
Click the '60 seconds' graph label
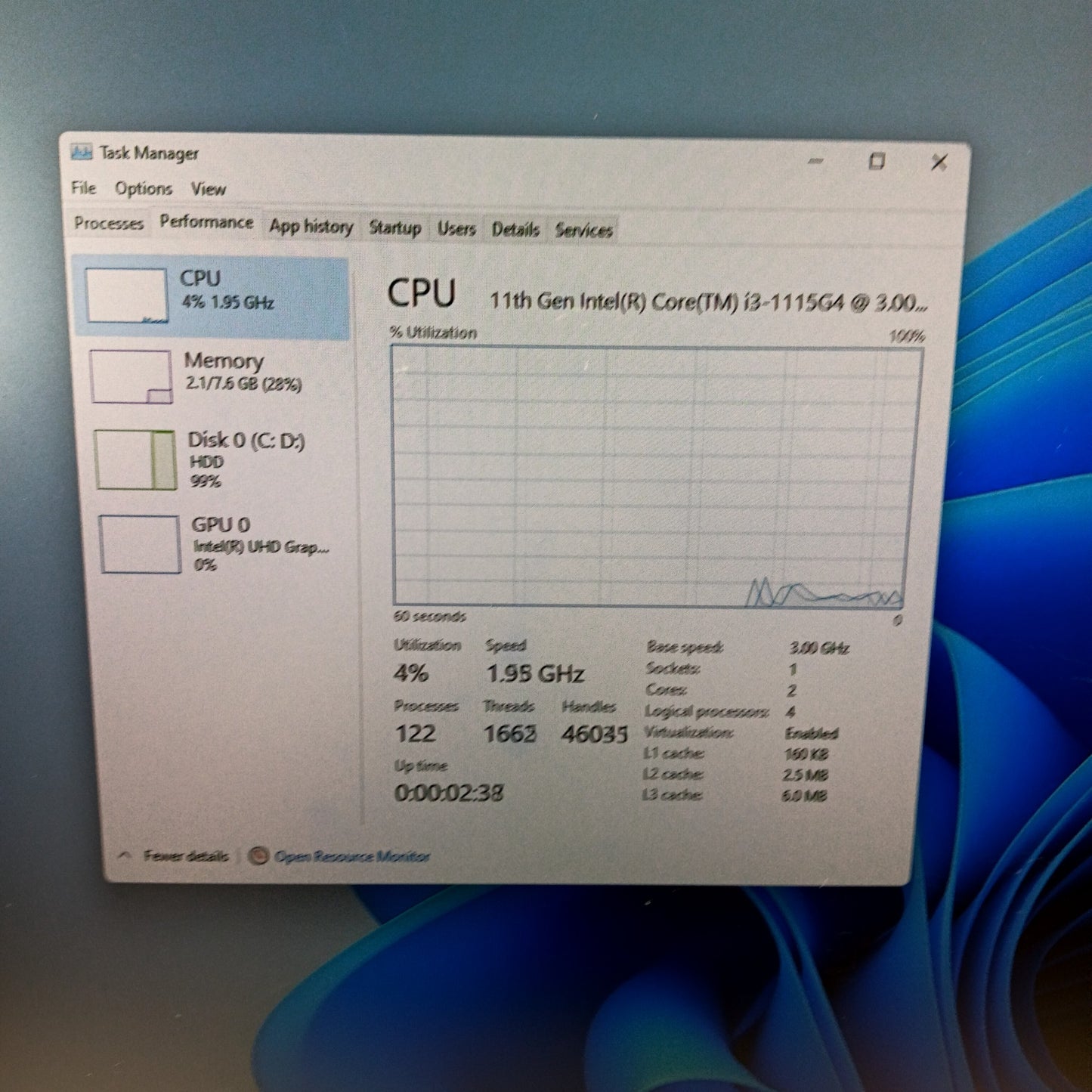(x=430, y=617)
